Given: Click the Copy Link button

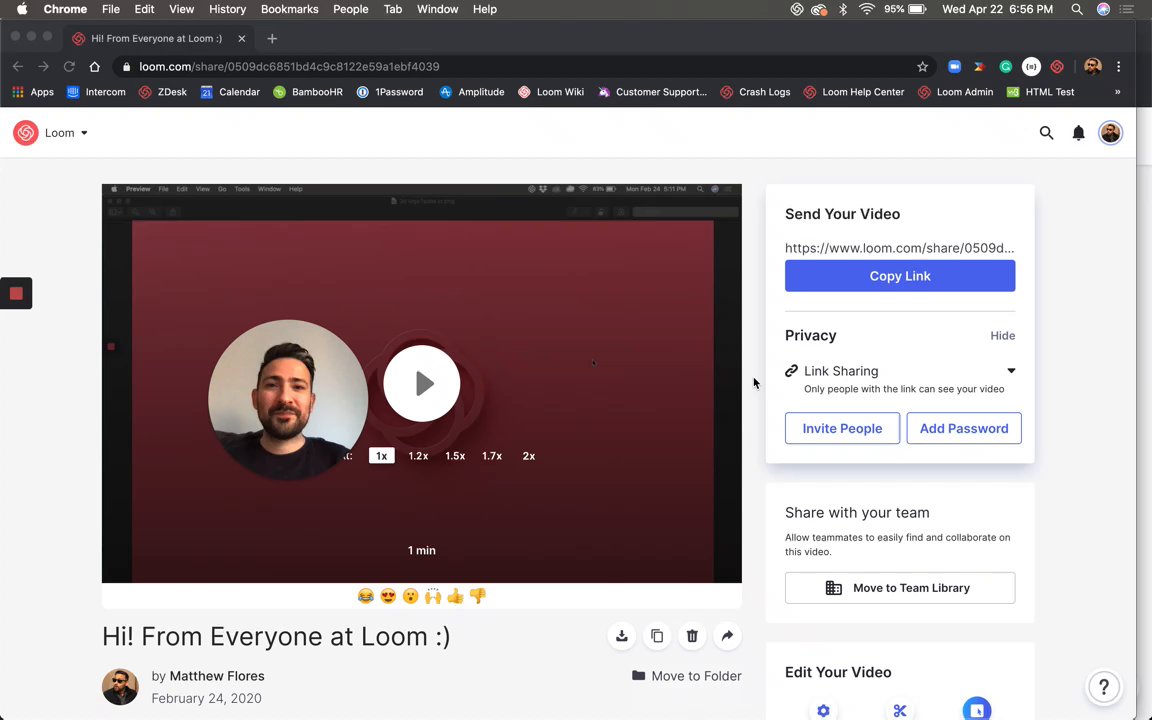Looking at the screenshot, I should pos(900,276).
